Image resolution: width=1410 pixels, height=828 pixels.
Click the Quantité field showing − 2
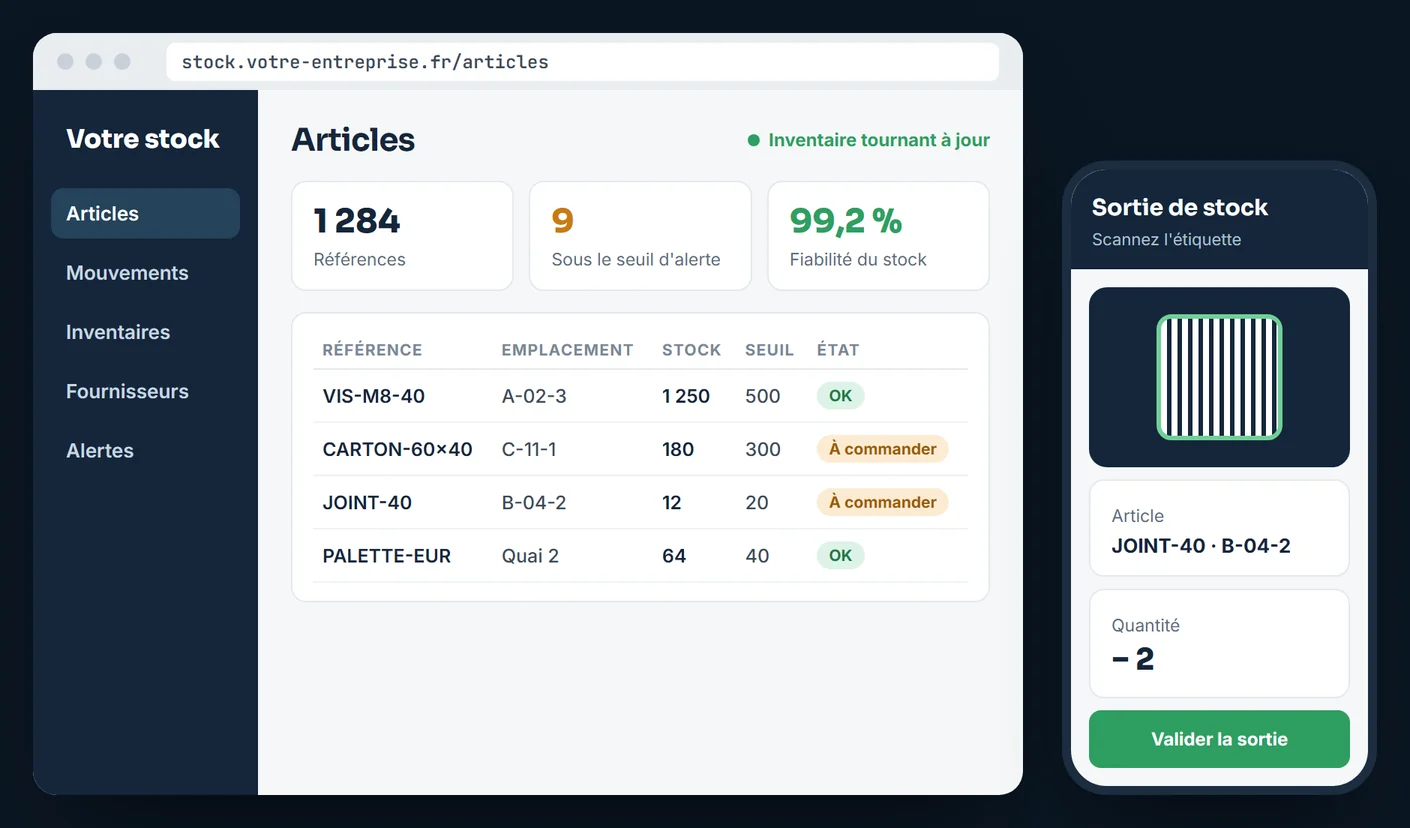pos(1219,643)
